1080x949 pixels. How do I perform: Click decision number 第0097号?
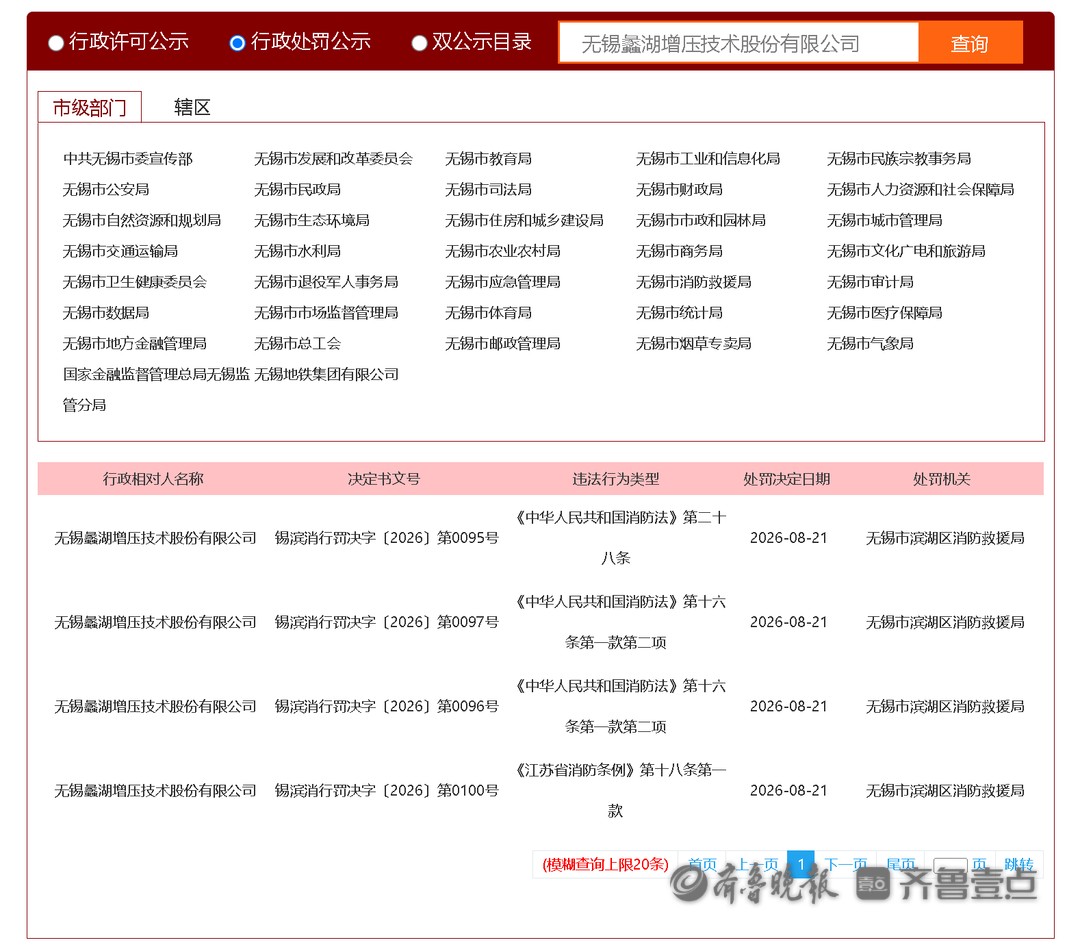pyautogui.click(x=386, y=623)
